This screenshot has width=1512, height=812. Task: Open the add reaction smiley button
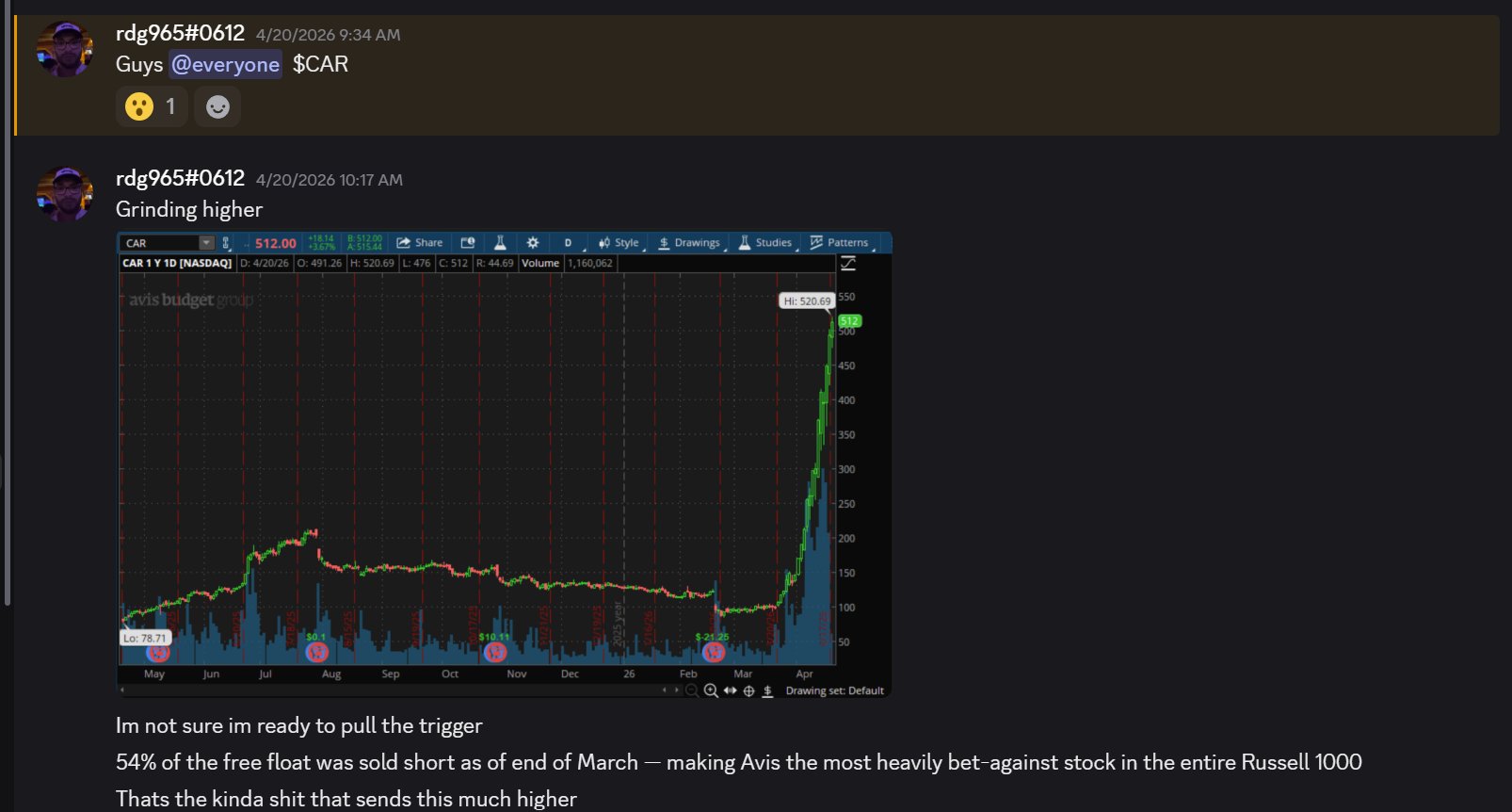(217, 106)
